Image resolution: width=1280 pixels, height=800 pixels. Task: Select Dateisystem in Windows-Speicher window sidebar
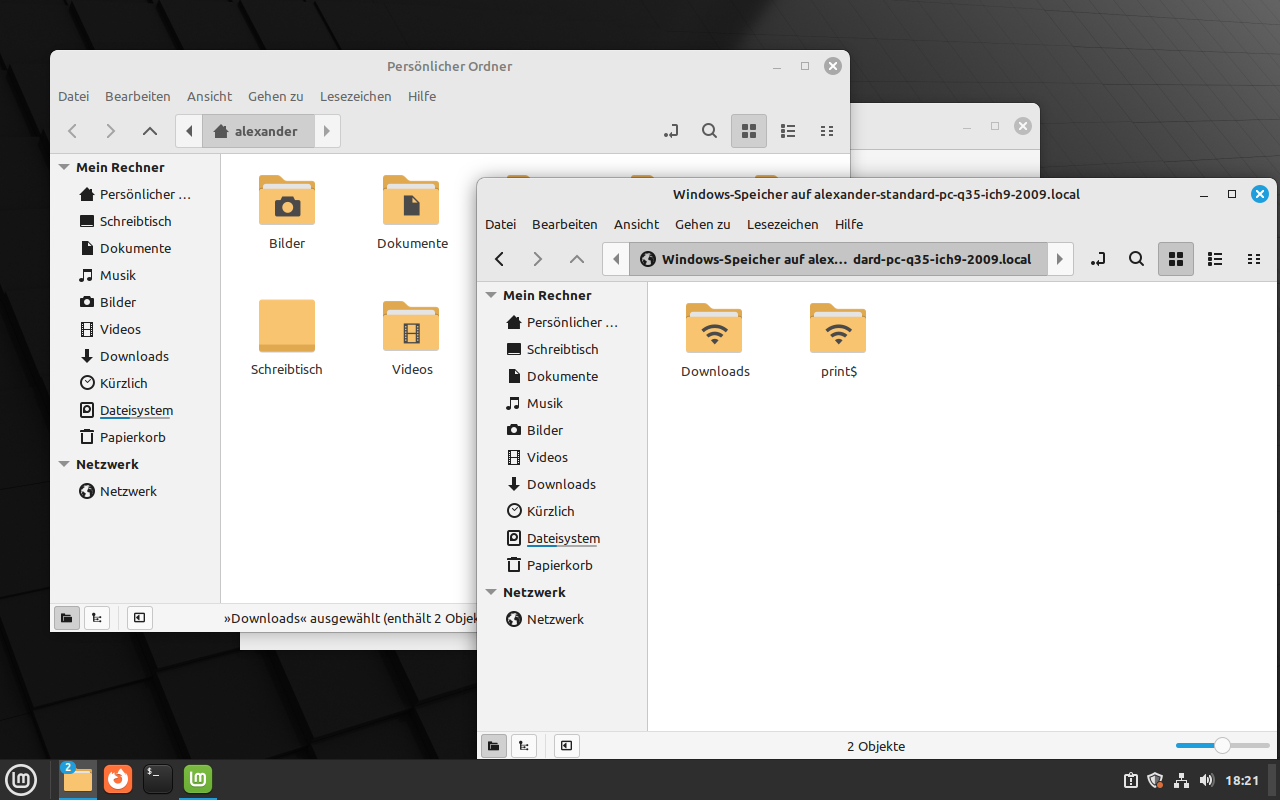pos(563,538)
